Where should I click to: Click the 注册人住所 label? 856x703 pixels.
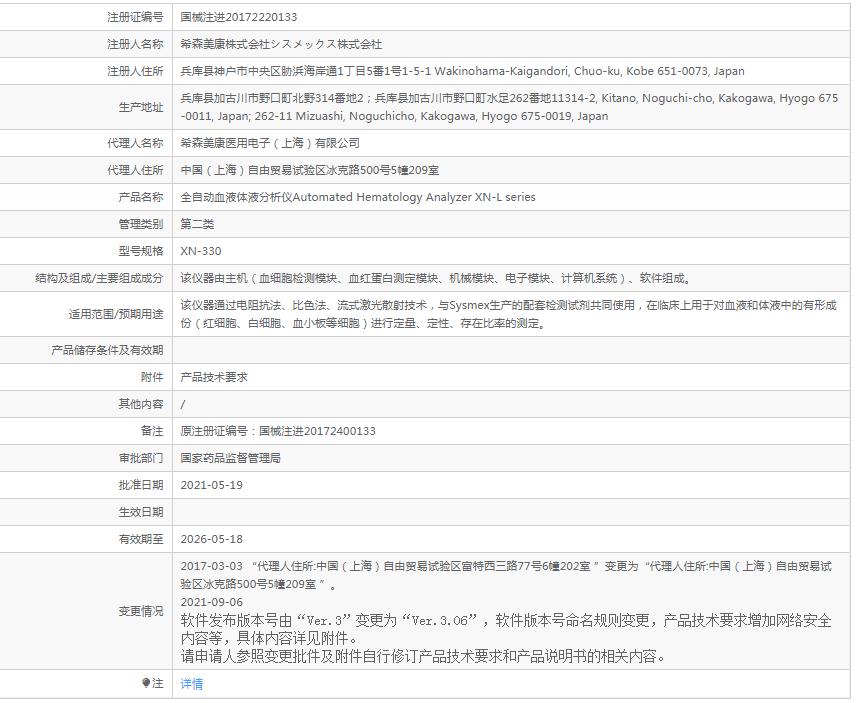tap(135, 71)
